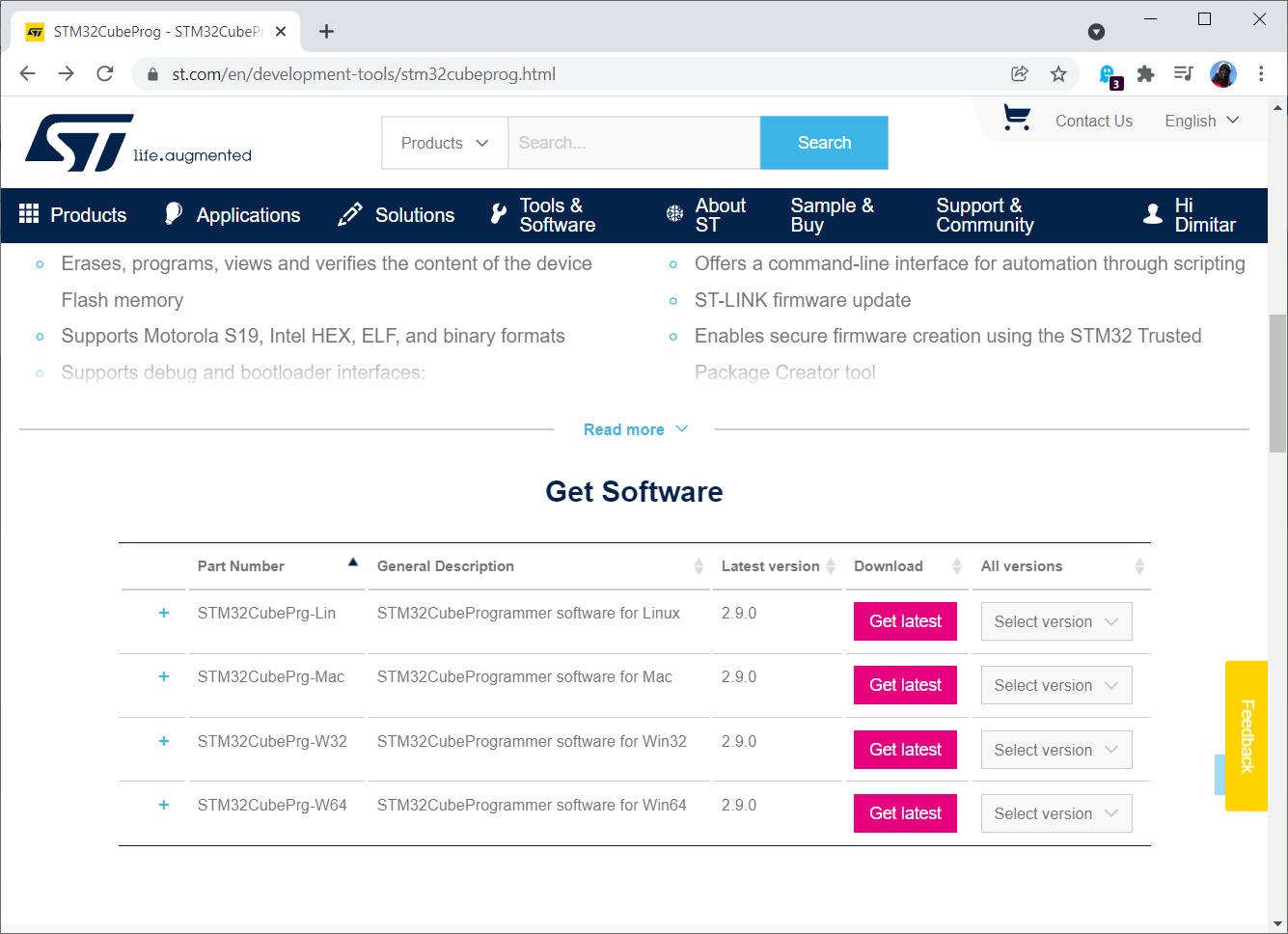This screenshot has height=934, width=1288.
Task: Click the scrollbar down arrow
Action: point(1278,923)
